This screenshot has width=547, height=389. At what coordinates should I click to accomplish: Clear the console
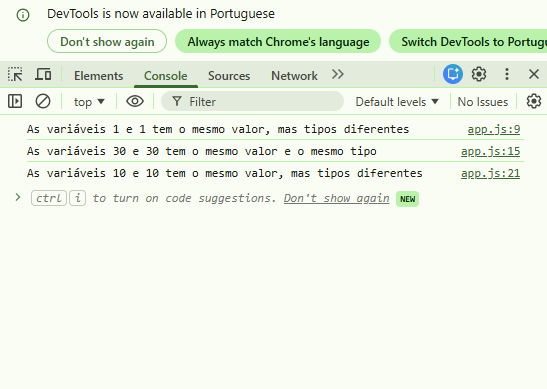43,102
